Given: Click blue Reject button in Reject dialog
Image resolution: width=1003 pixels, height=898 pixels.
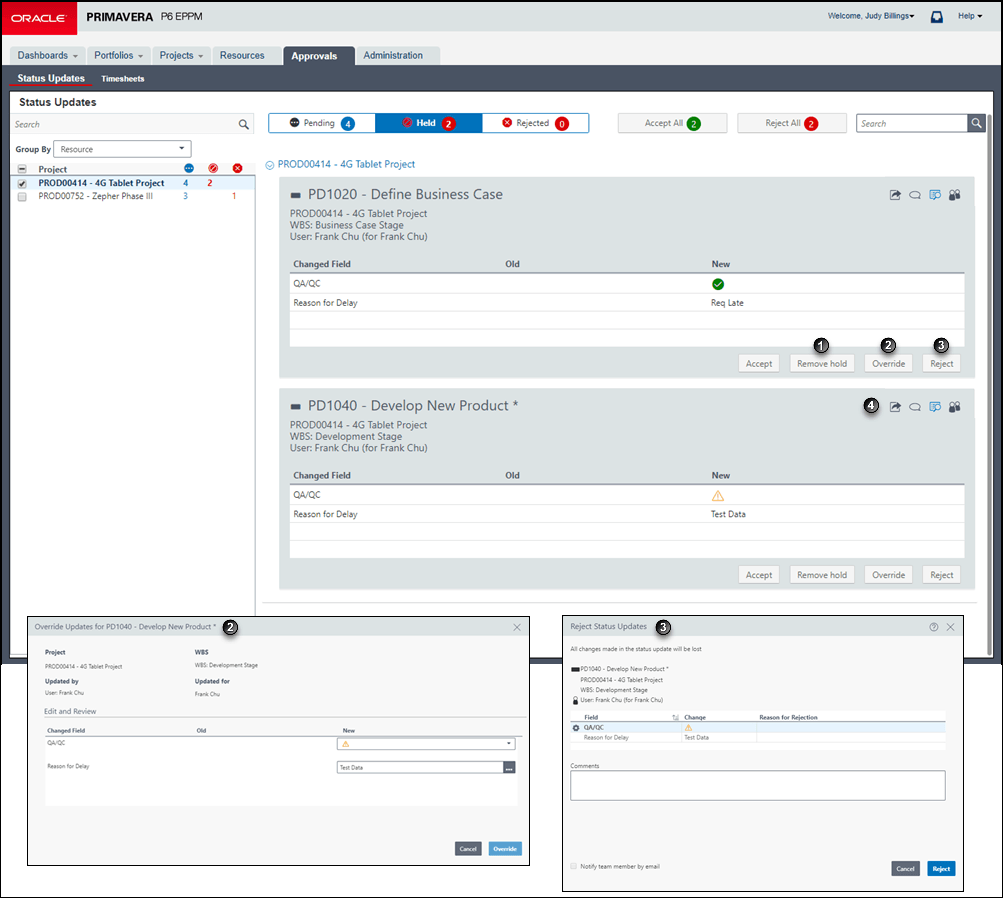Looking at the screenshot, I should click(941, 869).
